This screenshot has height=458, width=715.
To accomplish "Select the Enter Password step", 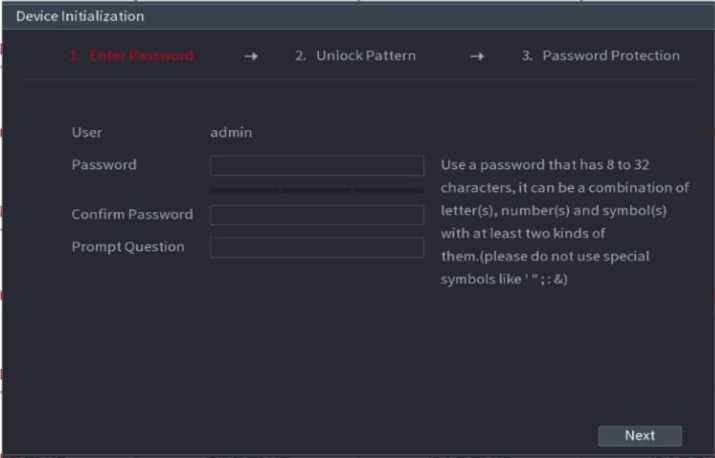I will click(x=131, y=56).
